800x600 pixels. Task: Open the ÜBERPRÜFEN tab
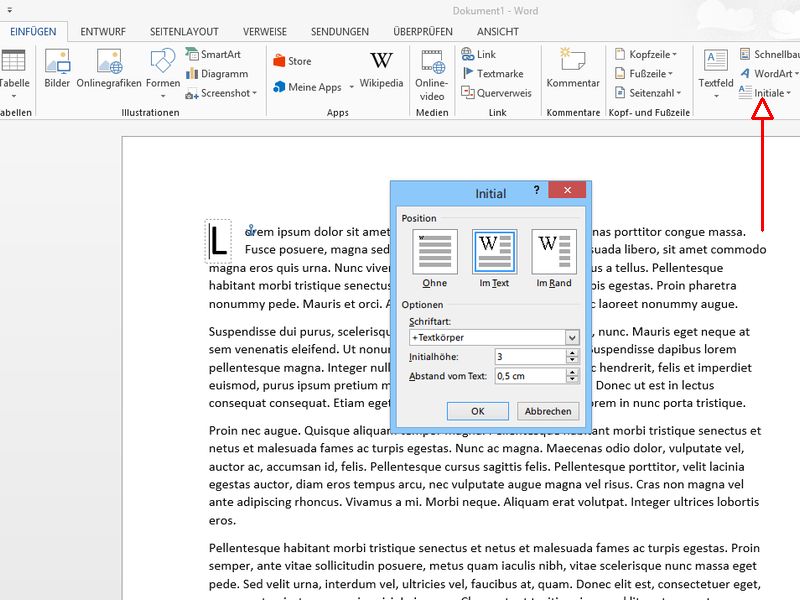pos(422,32)
